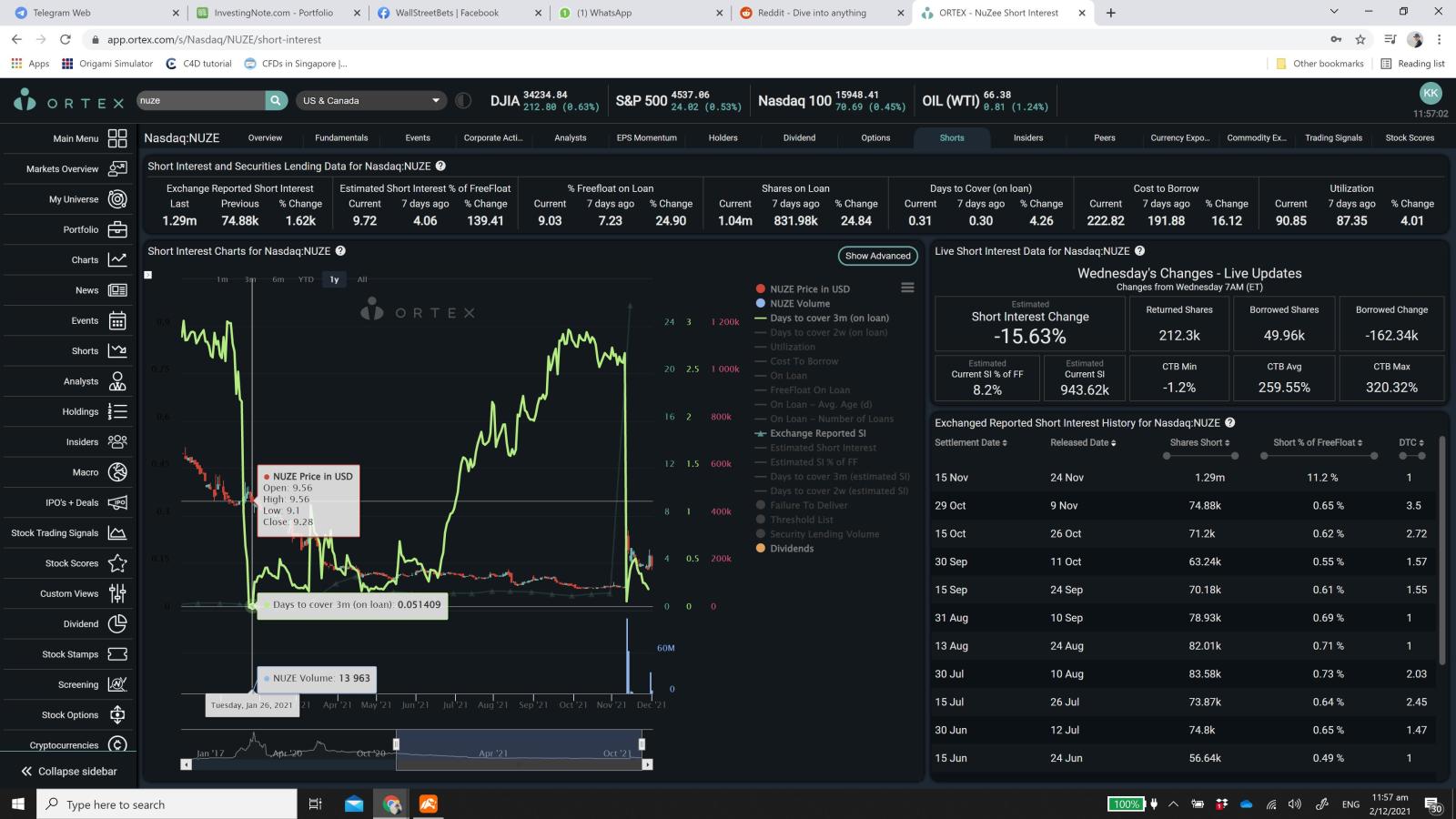Screen dimensions: 1456x819
Task: Open the Trading Signals tab
Action: coord(1333,138)
